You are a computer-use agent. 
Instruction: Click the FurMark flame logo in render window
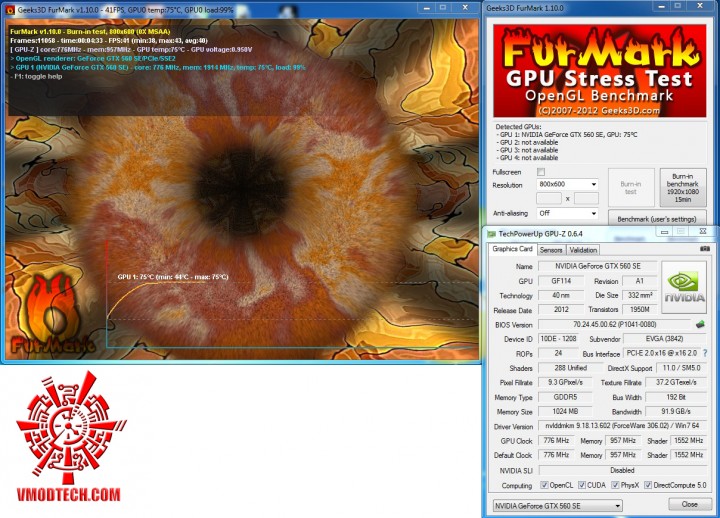(52, 312)
